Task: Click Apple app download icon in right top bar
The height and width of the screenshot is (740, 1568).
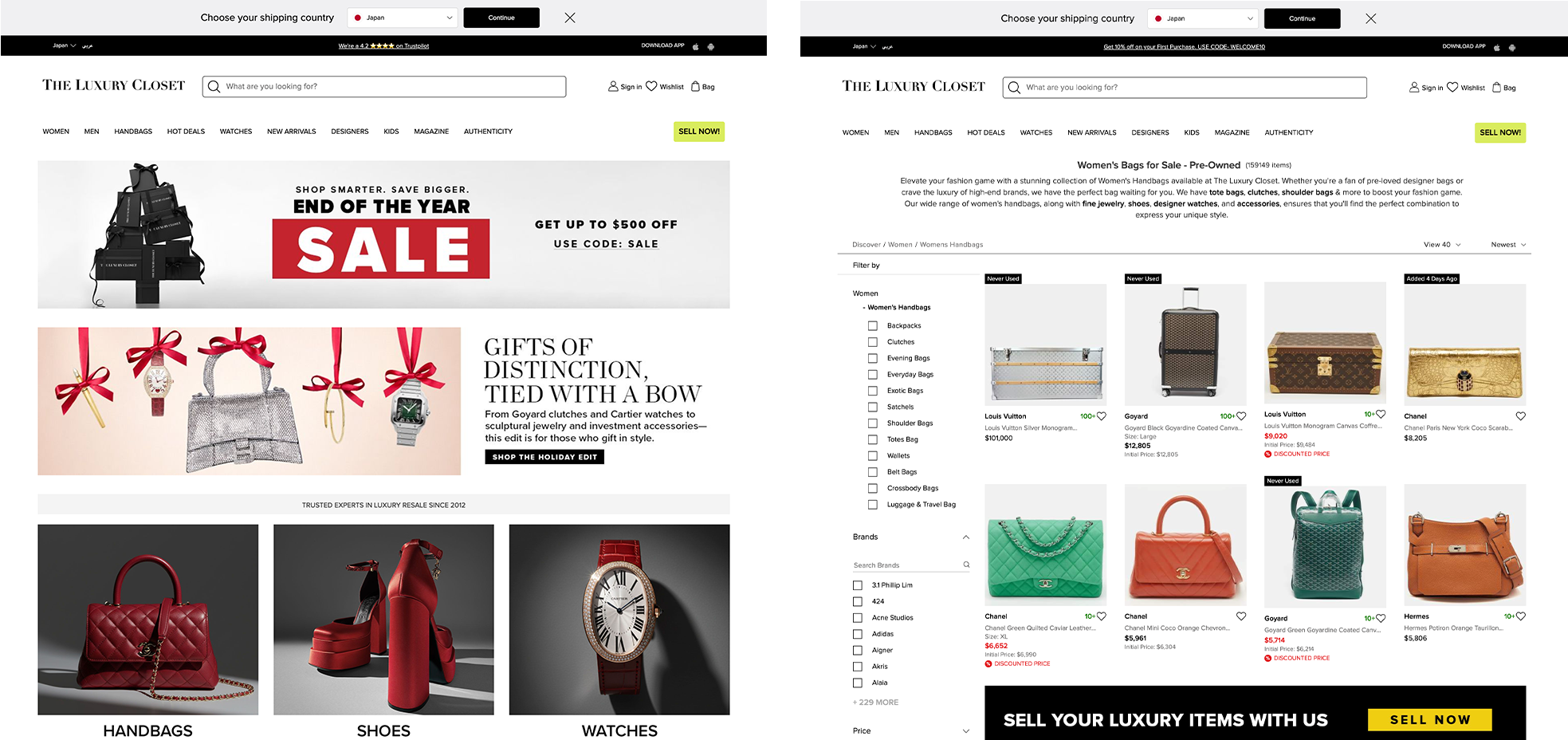Action: coord(1496,47)
